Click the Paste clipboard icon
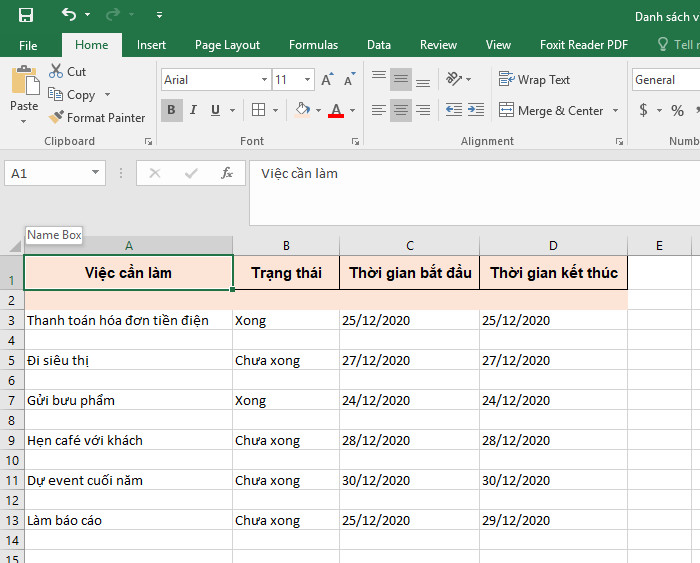Screen dimensions: 700x563 (x=25, y=81)
